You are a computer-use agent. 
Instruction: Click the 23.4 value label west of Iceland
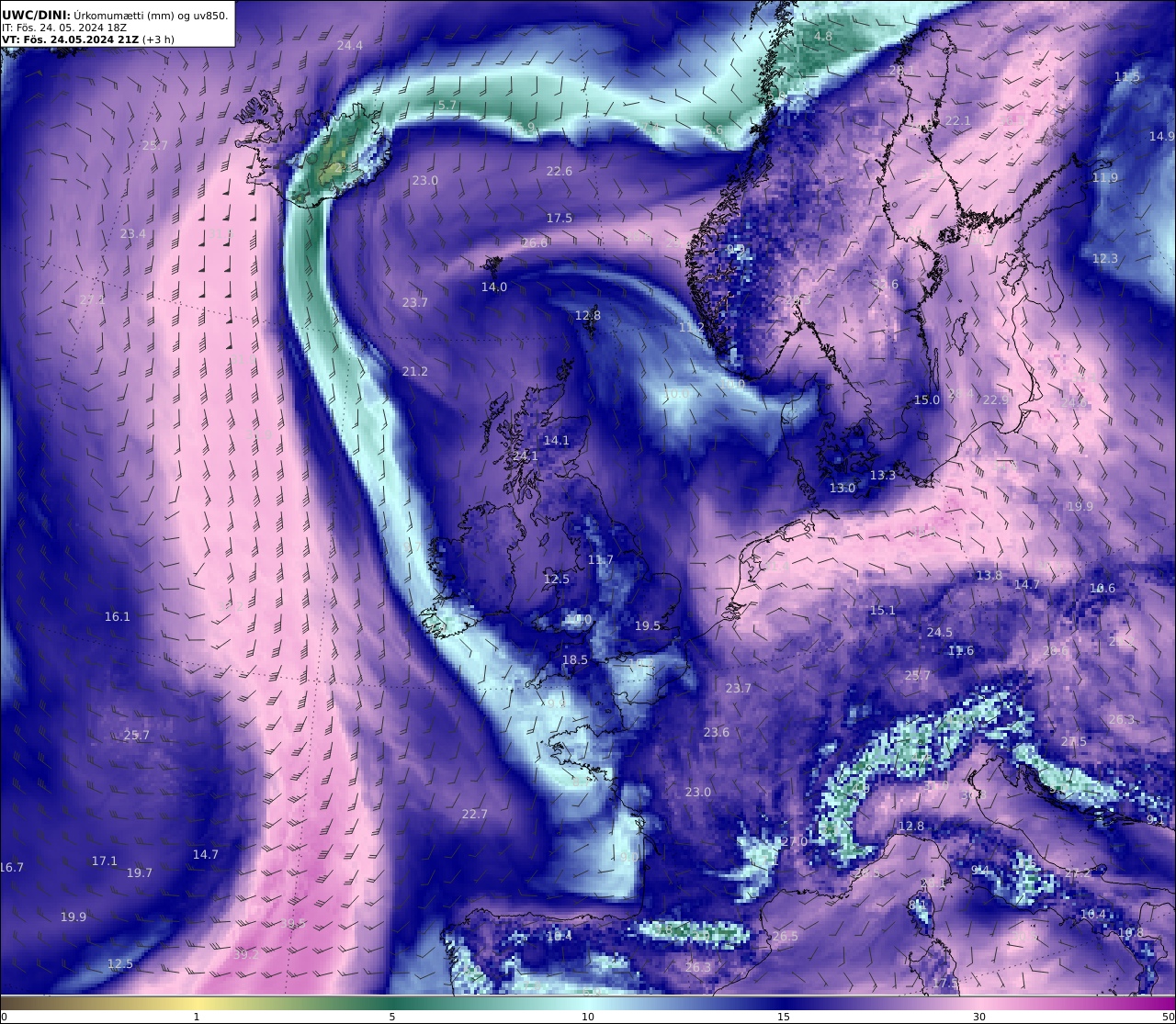pos(133,234)
